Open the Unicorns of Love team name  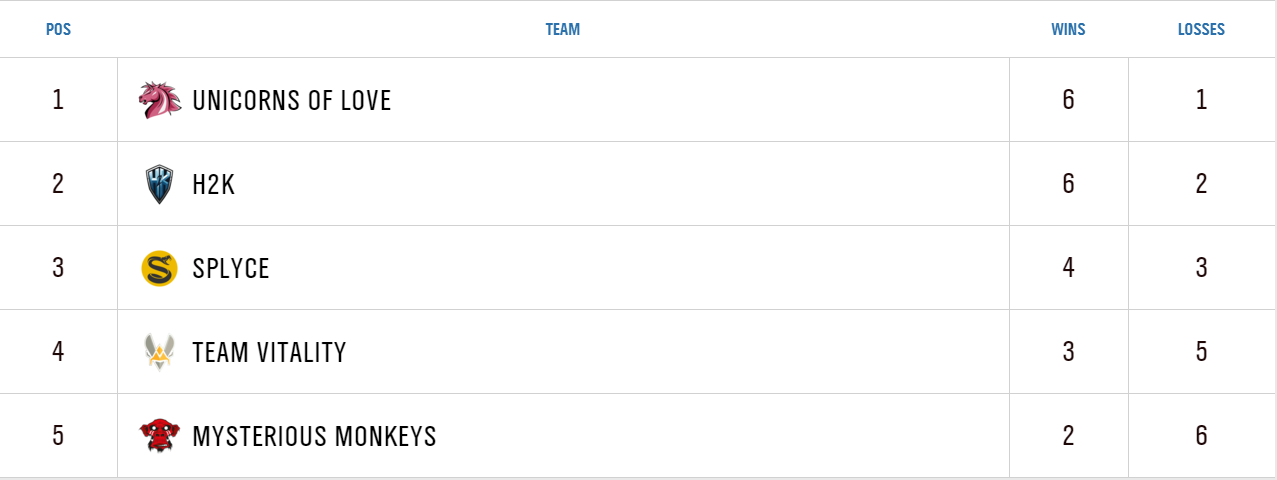(291, 100)
